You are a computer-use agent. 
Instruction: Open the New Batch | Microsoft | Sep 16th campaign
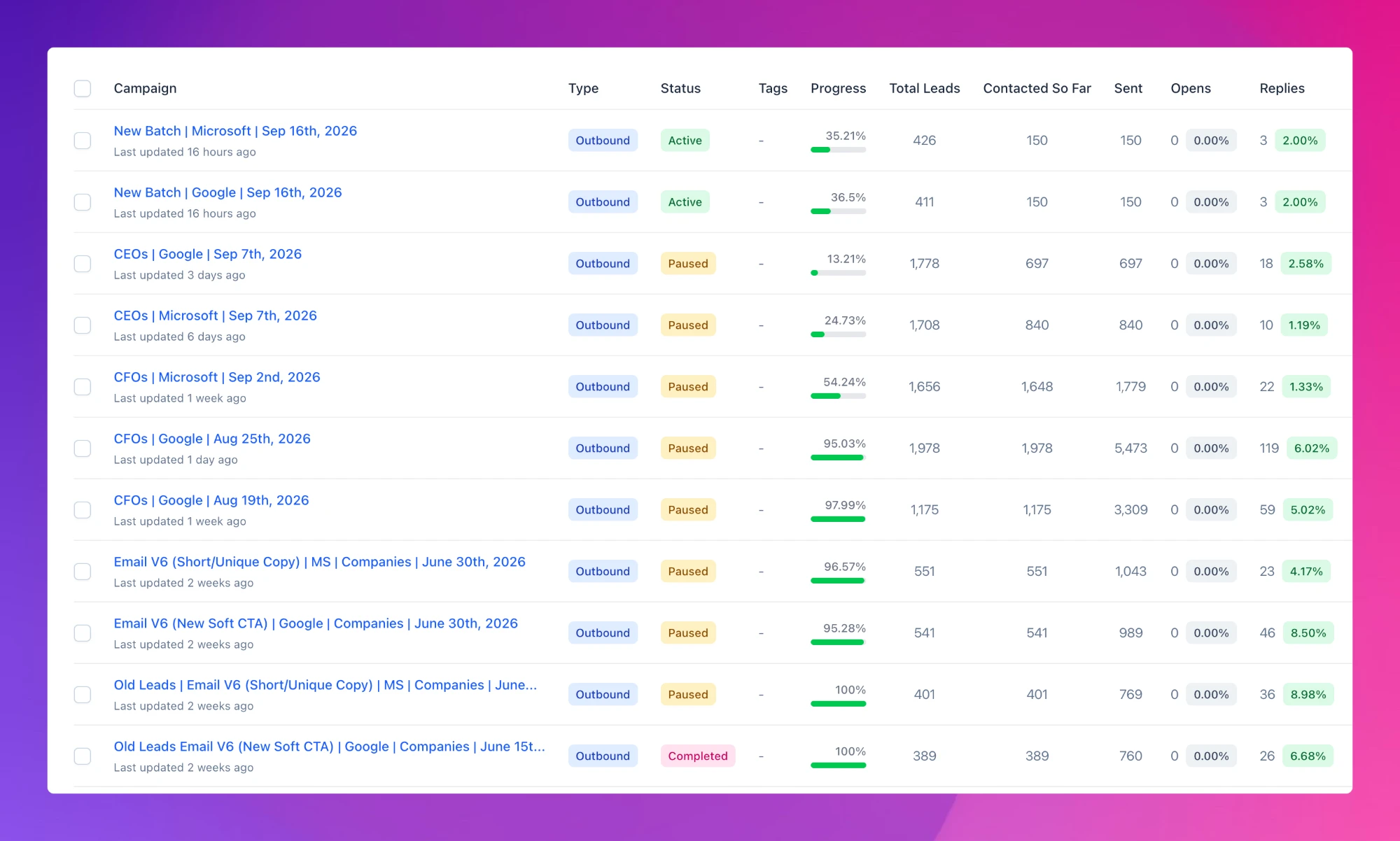[235, 131]
